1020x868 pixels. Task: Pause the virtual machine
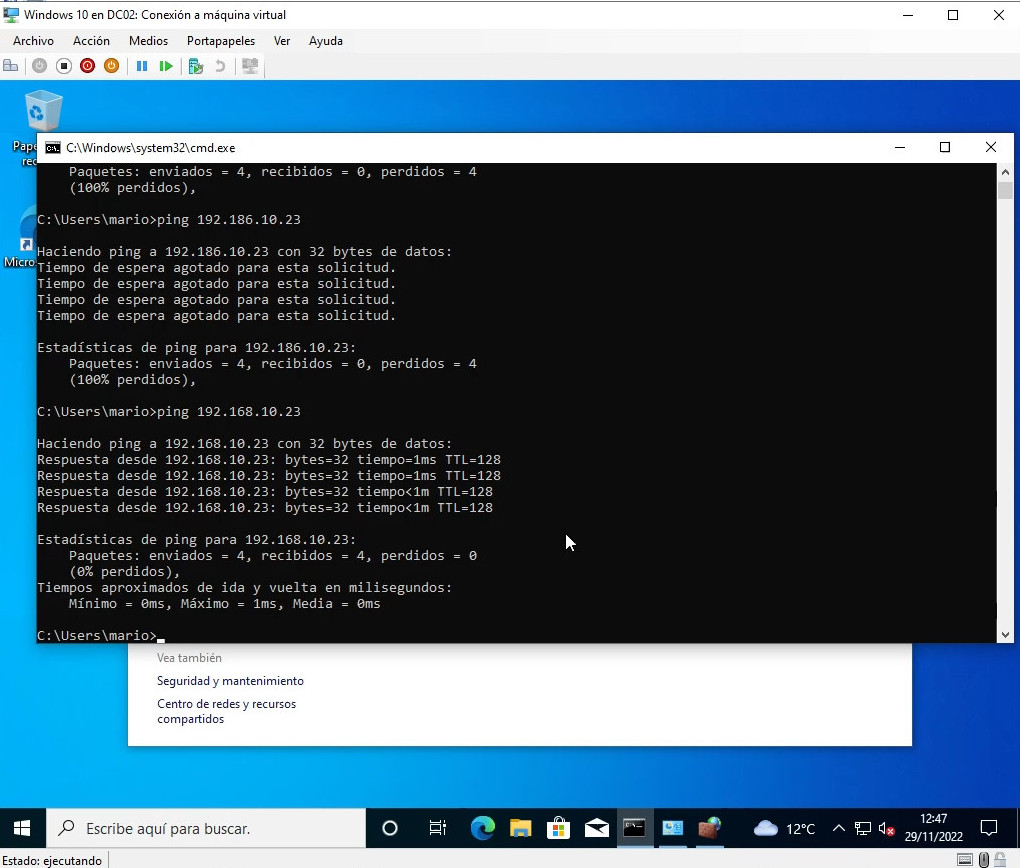point(141,66)
